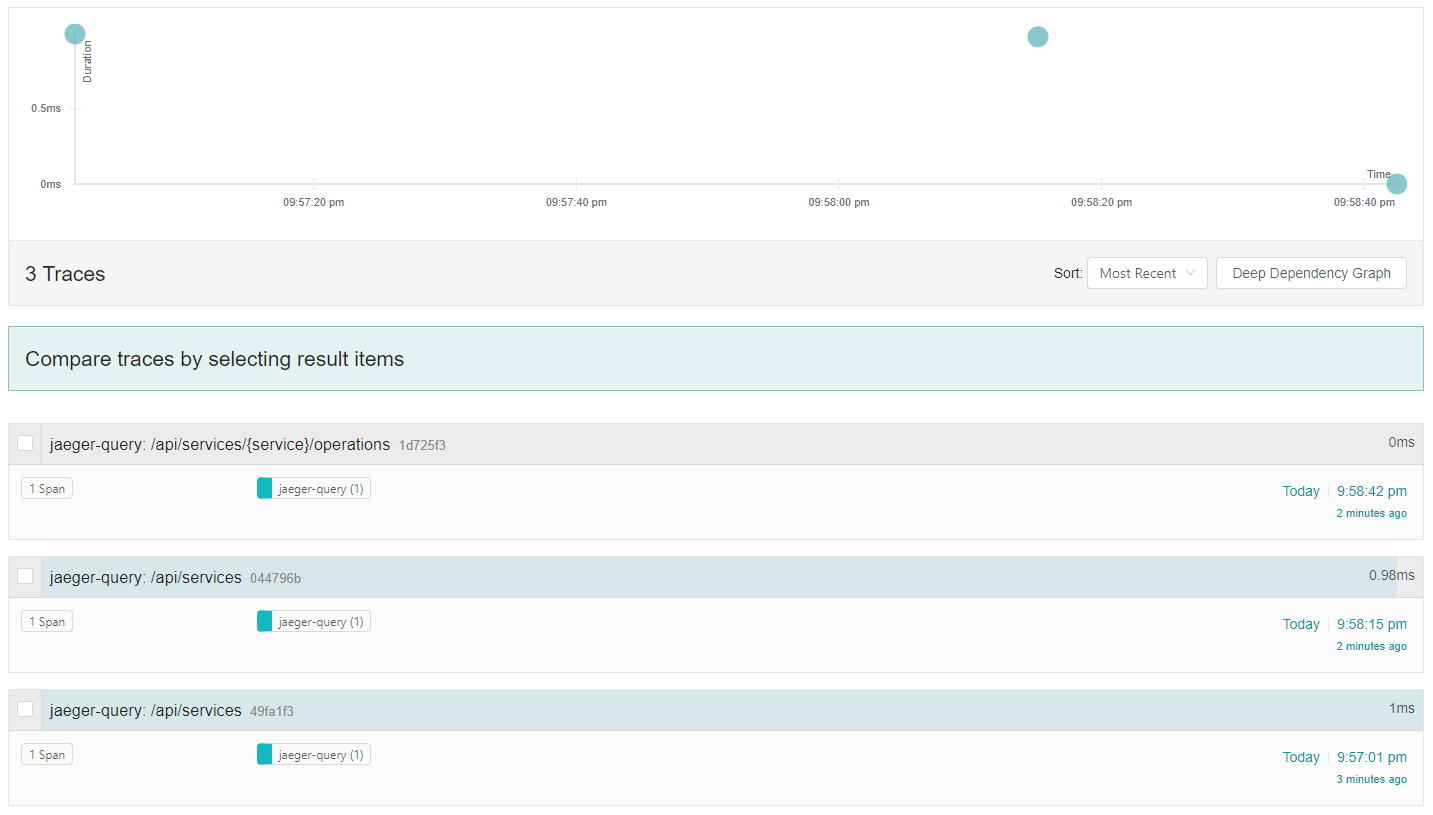Viewport: 1433px width, 815px height.
Task: Open the Sort dropdown showing Most Recent
Action: click(1146, 273)
